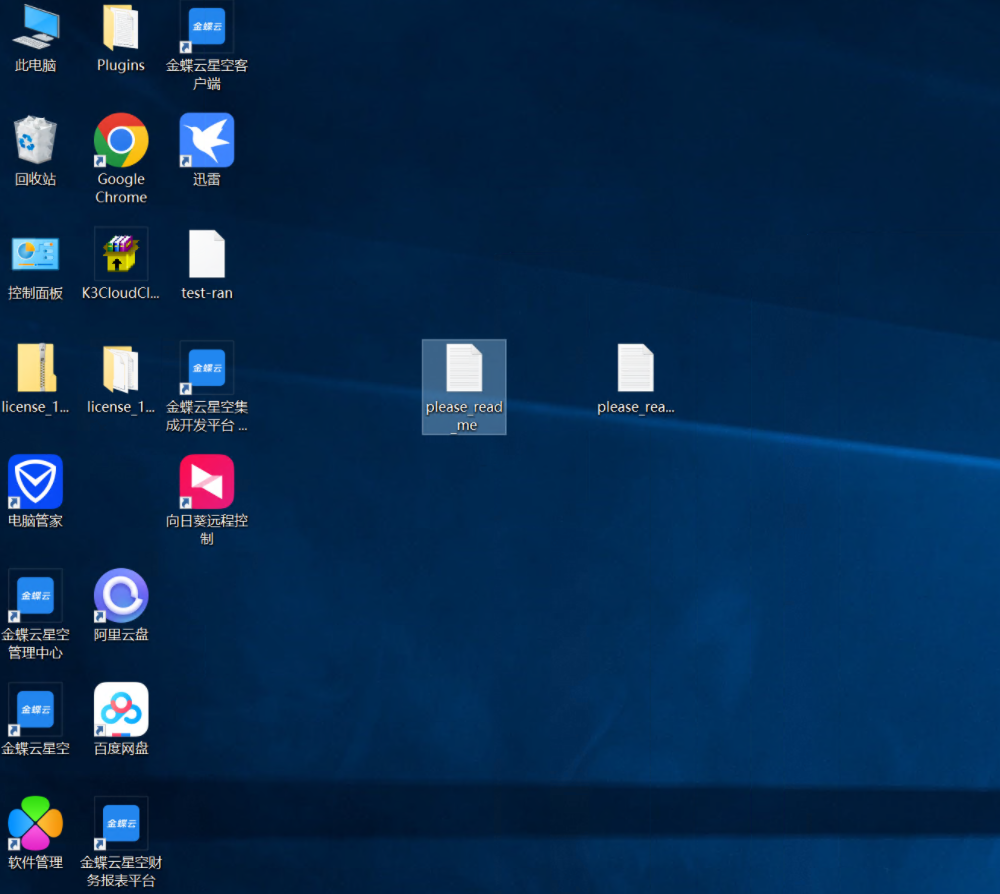Screen dimensions: 1000x894
Task: Select the 金蝶云星空集成开发平台 shortcut
Action: pyautogui.click(x=207, y=368)
